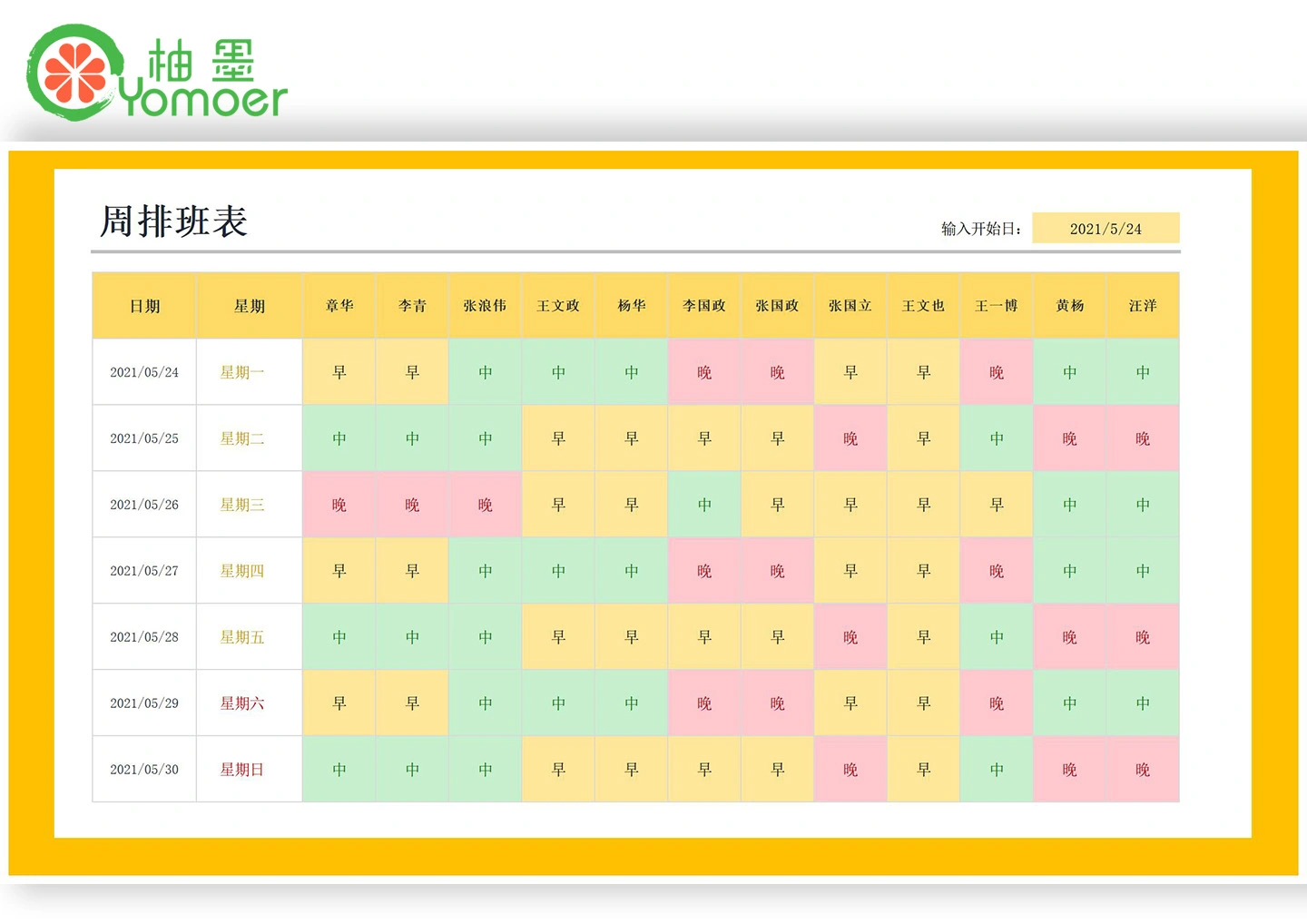
Task: Select the 星期 column header
Action: pyautogui.click(x=249, y=306)
